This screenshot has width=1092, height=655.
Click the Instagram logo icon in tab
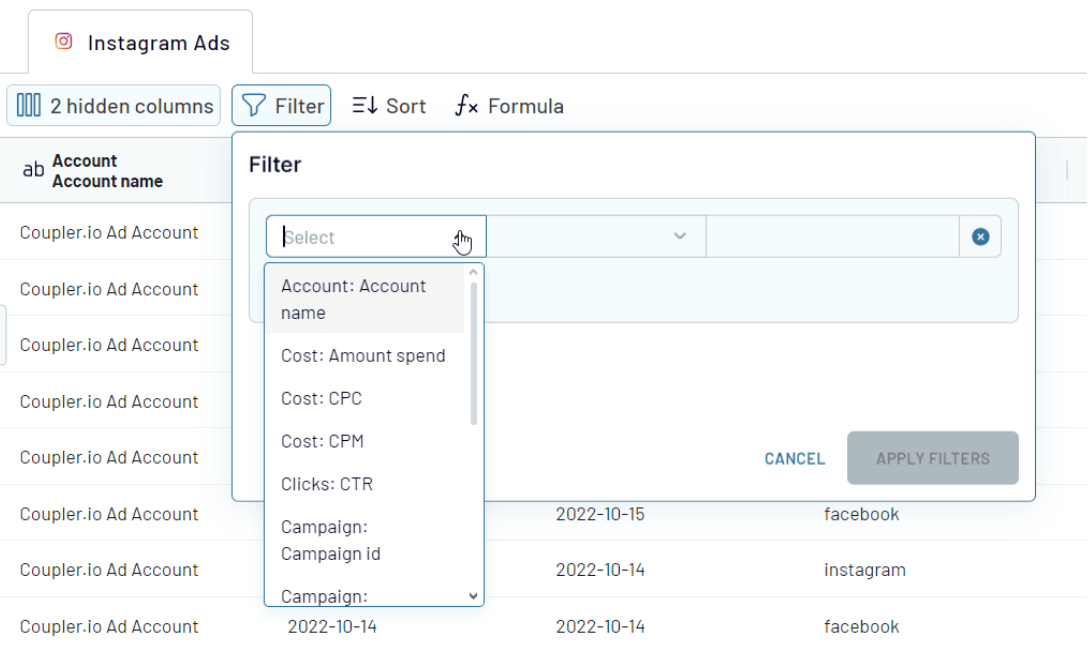[x=63, y=42]
